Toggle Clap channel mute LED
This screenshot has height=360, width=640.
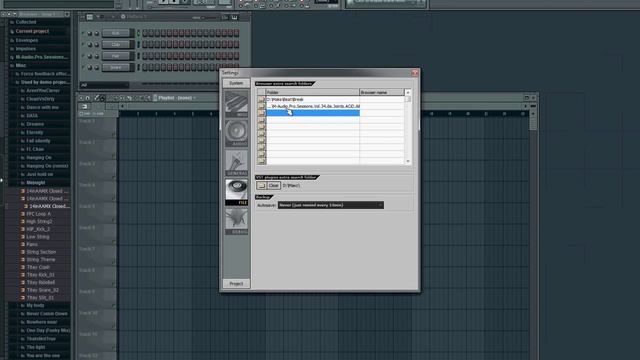[x=83, y=44]
